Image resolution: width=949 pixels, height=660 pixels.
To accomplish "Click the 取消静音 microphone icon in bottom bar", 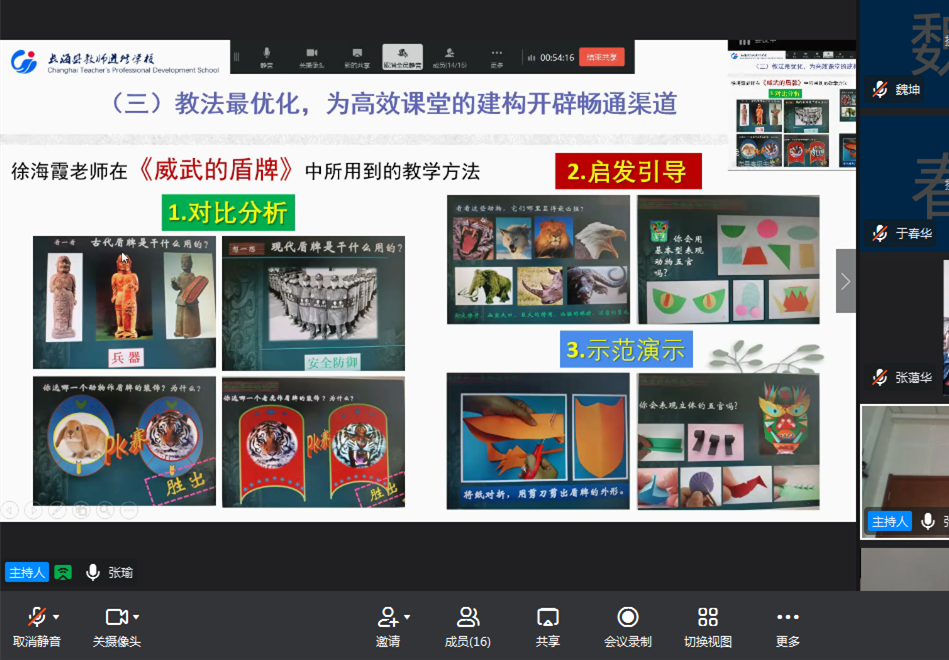I will pyautogui.click(x=37, y=617).
